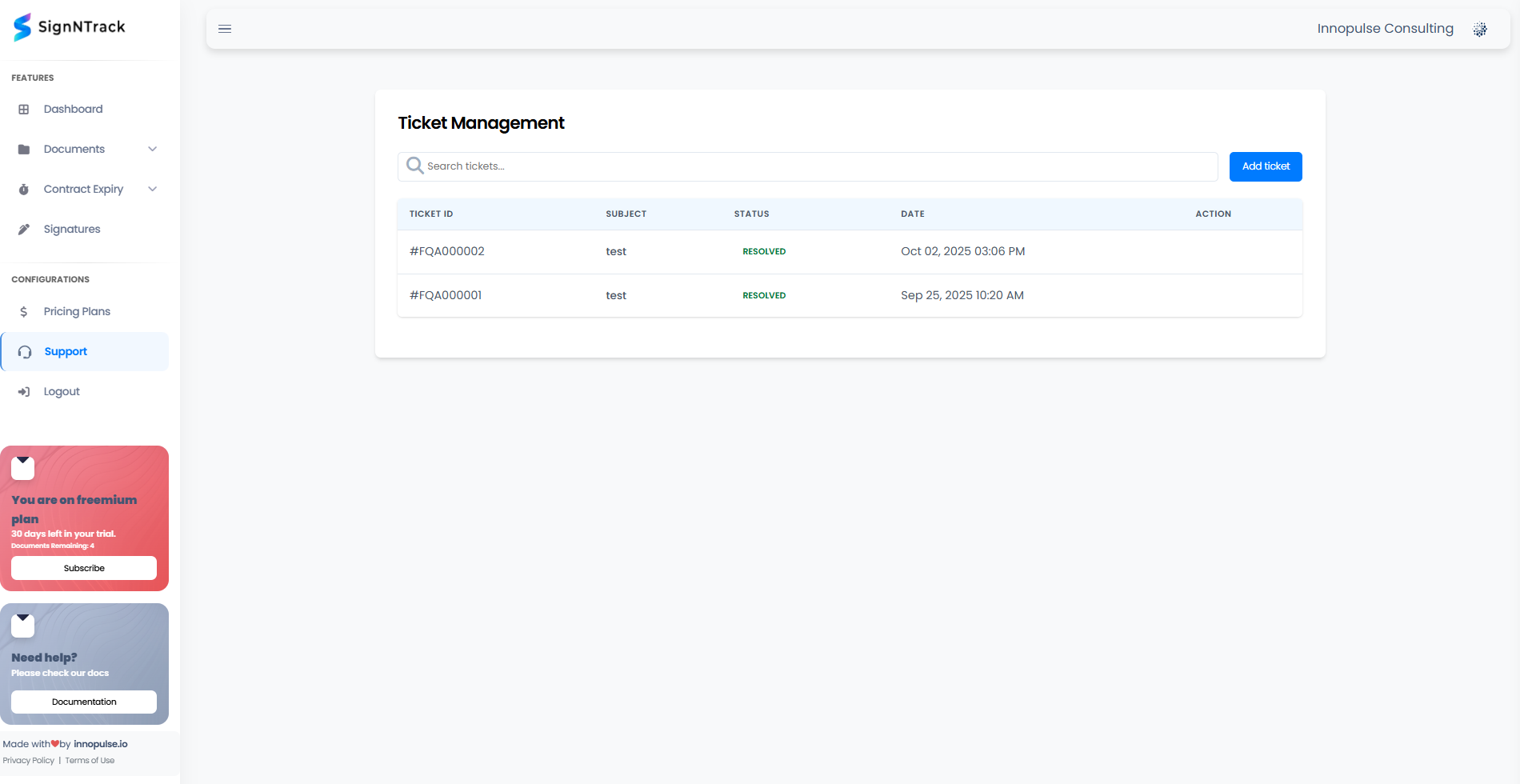Image resolution: width=1520 pixels, height=784 pixels.
Task: Open the Documentation button
Action: click(x=84, y=702)
